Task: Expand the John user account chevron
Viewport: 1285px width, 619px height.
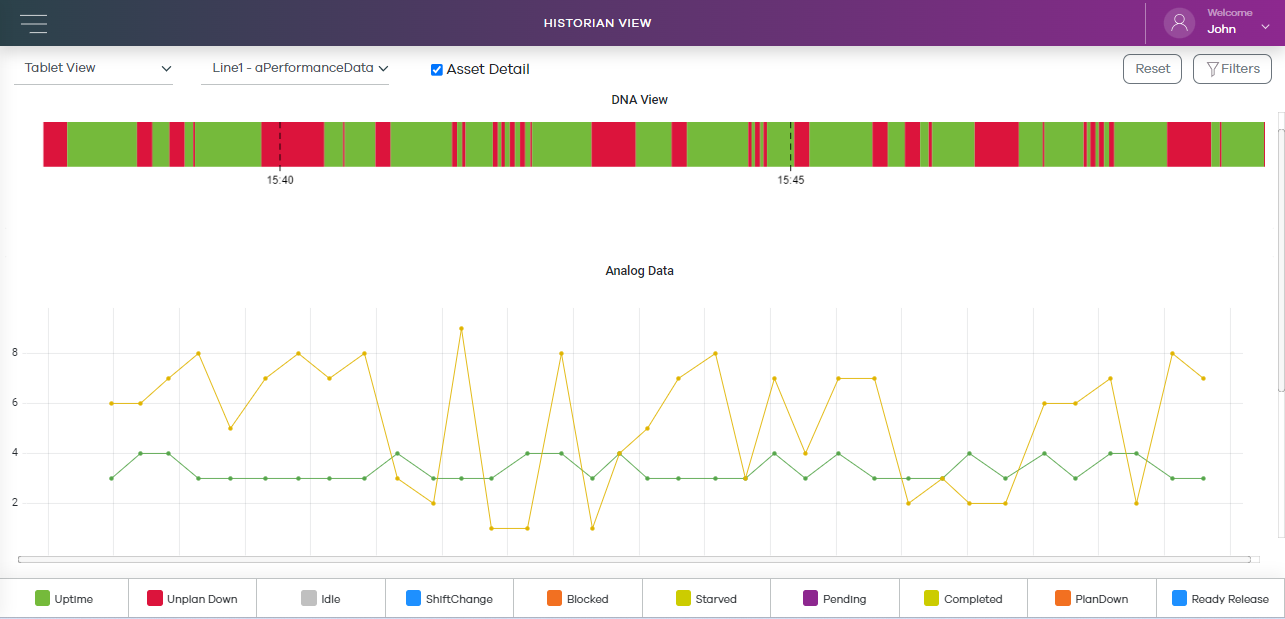Action: (1265, 29)
